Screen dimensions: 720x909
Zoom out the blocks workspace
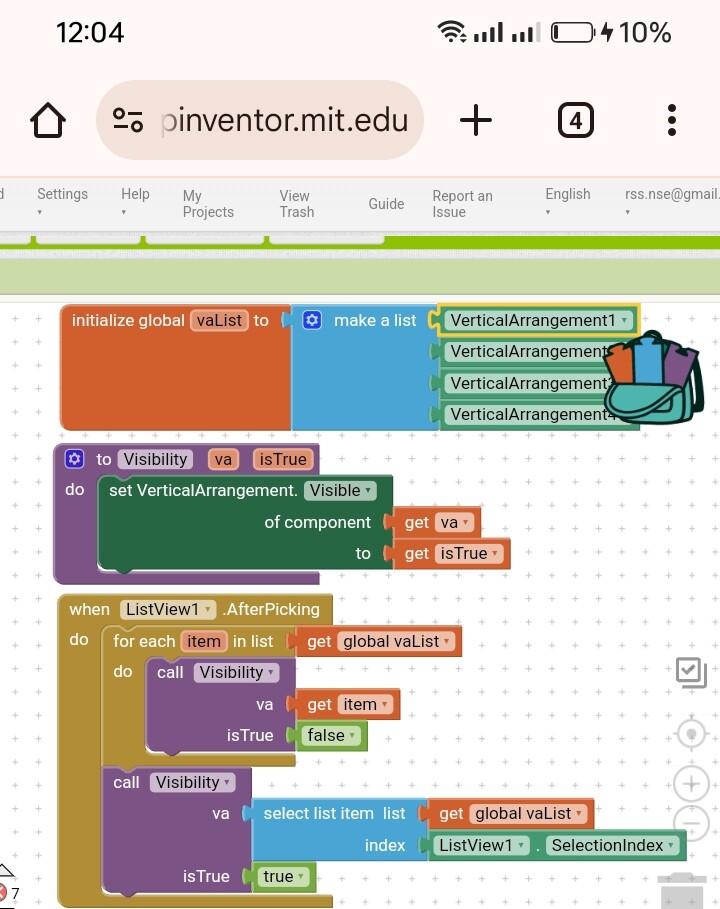(x=691, y=823)
